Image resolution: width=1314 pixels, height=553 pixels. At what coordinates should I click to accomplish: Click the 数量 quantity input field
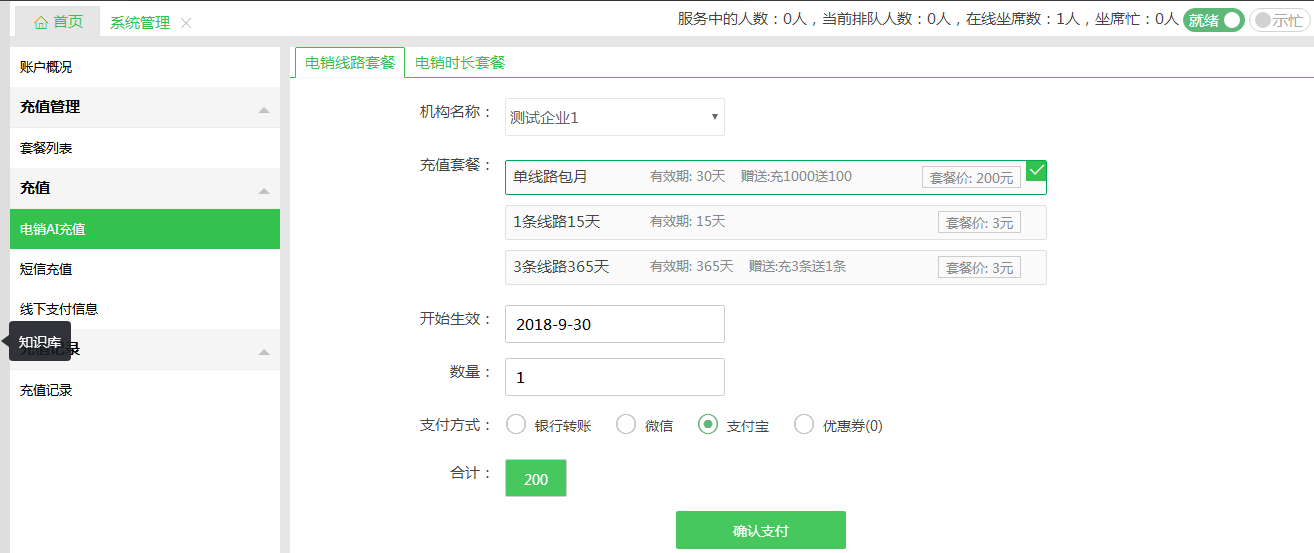(614, 377)
